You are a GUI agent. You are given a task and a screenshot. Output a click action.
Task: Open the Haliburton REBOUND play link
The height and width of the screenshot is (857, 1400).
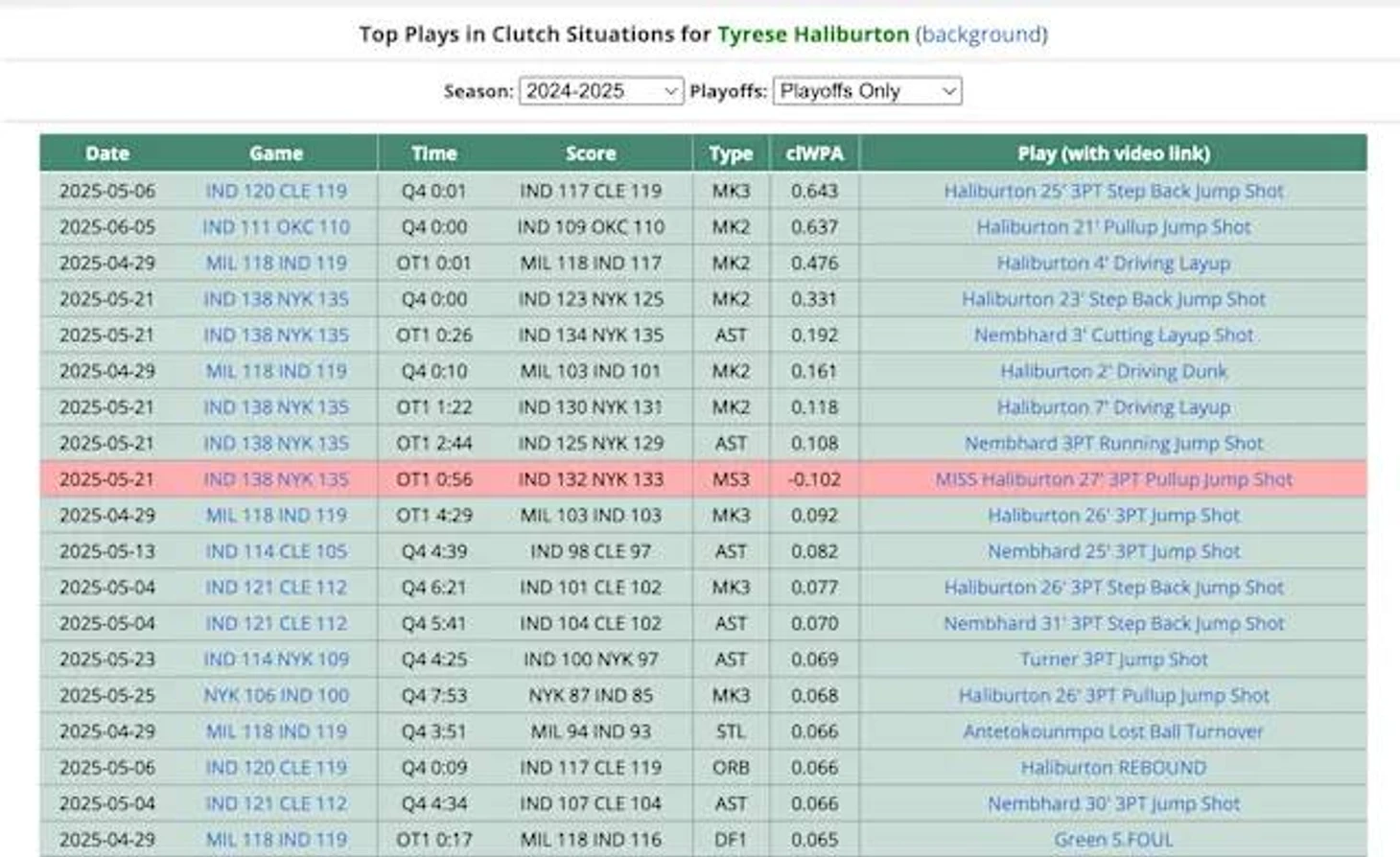click(1113, 768)
